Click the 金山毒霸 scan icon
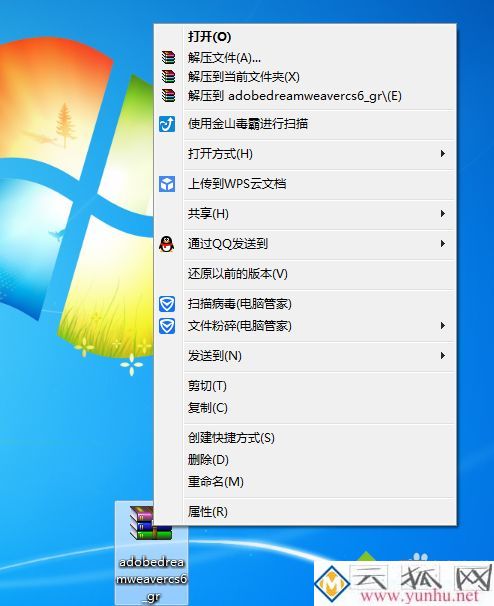This screenshot has height=606, width=494. 167,124
